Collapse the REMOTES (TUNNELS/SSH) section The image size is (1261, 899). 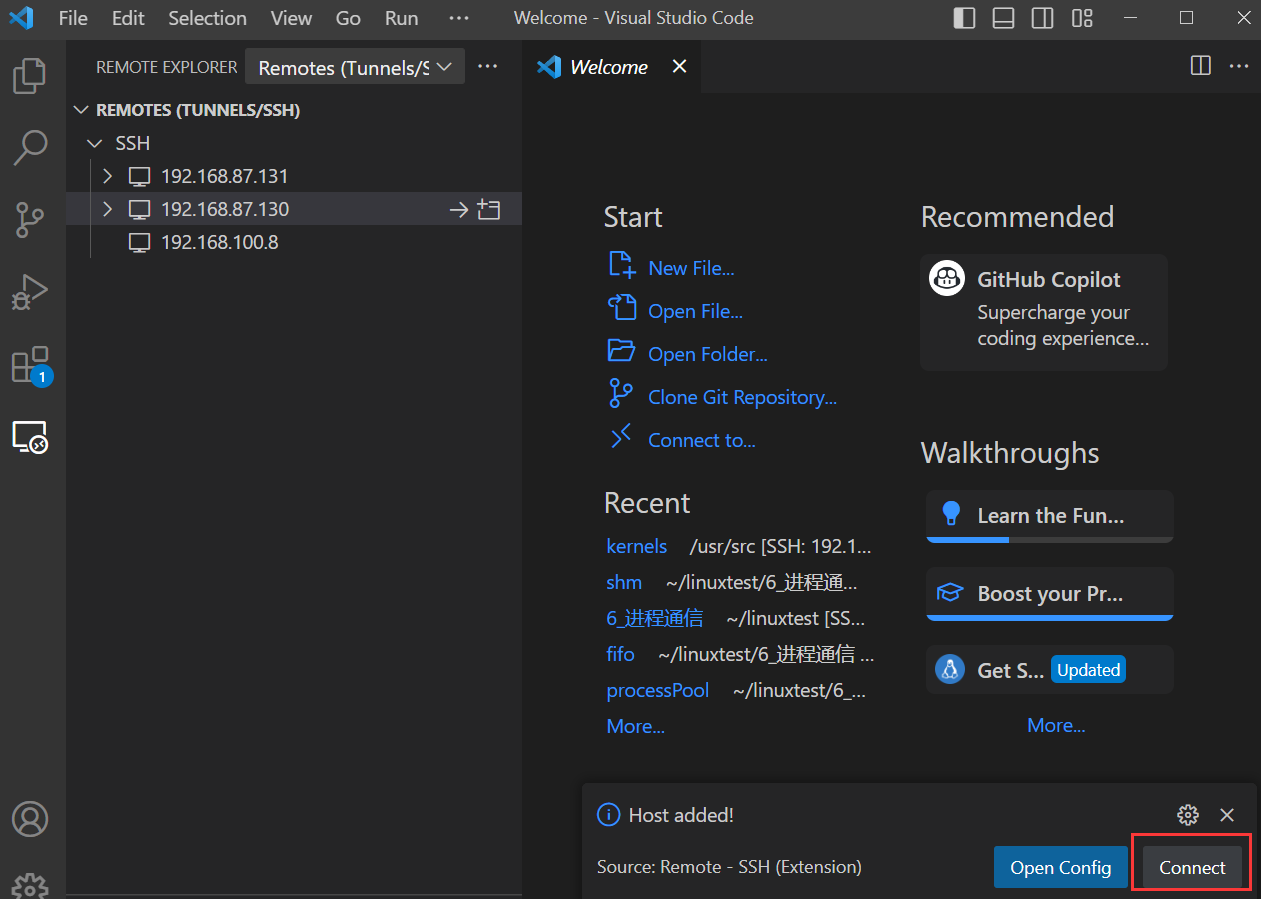coord(82,110)
